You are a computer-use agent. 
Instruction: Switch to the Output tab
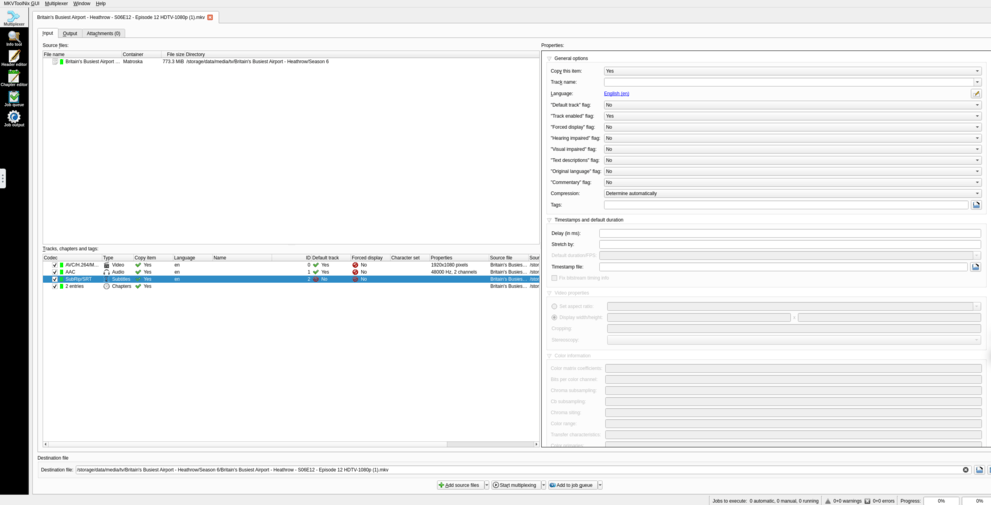pyautogui.click(x=70, y=33)
